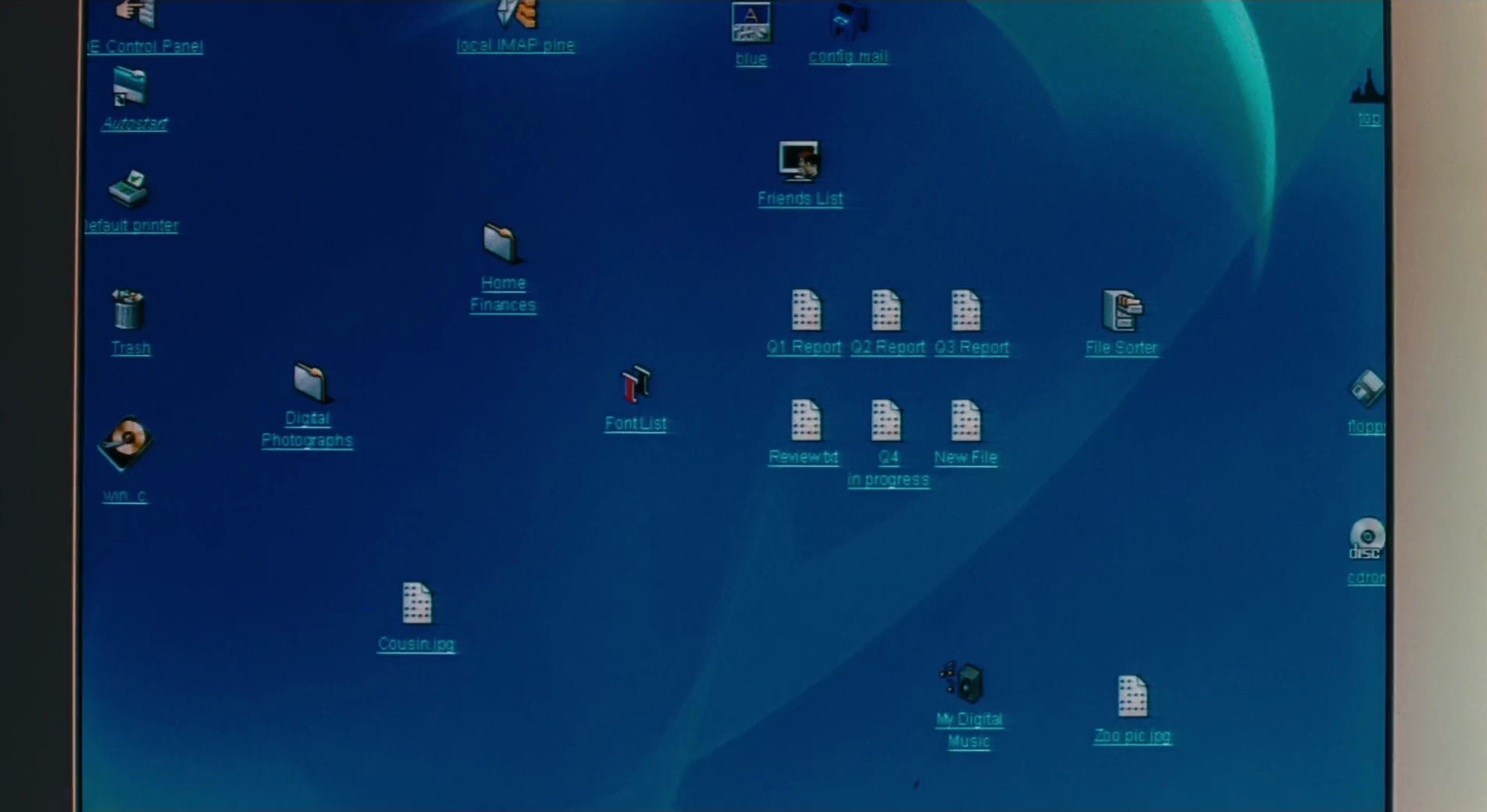
Task: Click the "Friends List" label text
Action: (801, 198)
